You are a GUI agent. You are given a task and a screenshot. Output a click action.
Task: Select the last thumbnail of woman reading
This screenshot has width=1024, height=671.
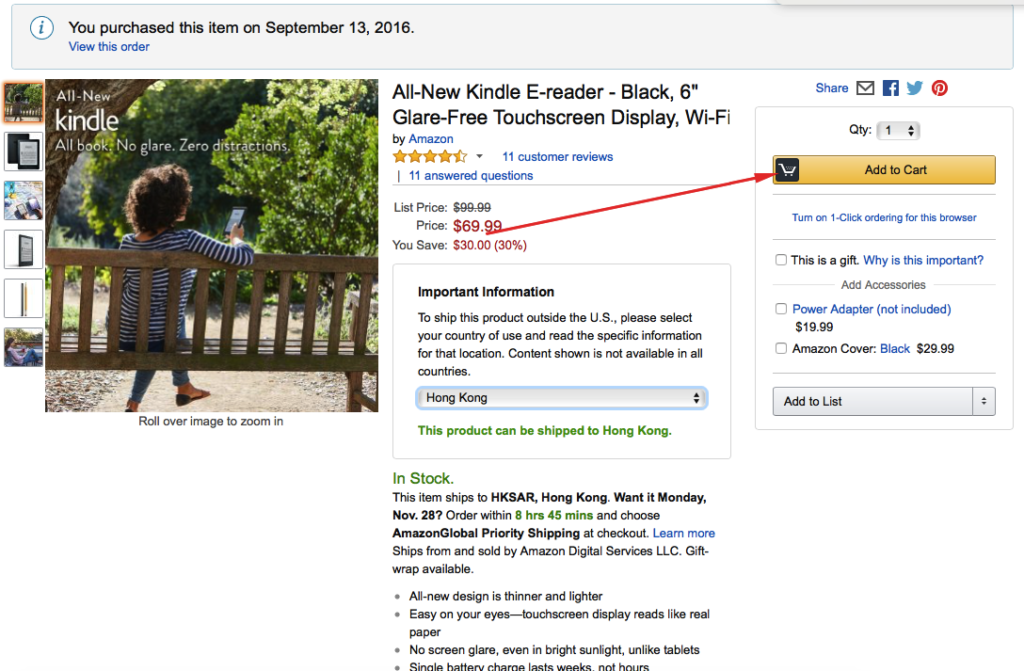point(24,347)
